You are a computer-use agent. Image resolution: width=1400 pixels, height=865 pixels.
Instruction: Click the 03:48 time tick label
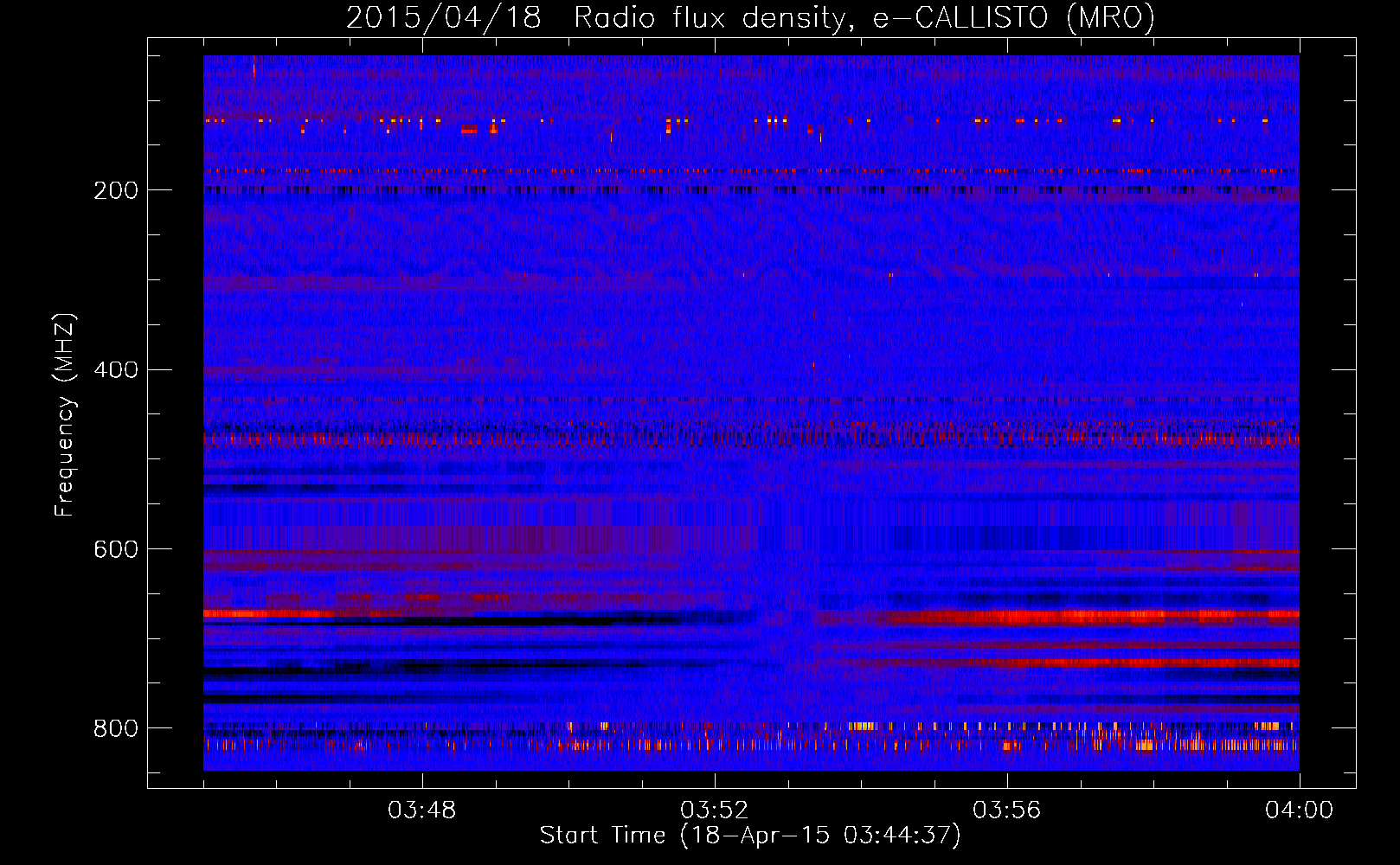[x=422, y=811]
